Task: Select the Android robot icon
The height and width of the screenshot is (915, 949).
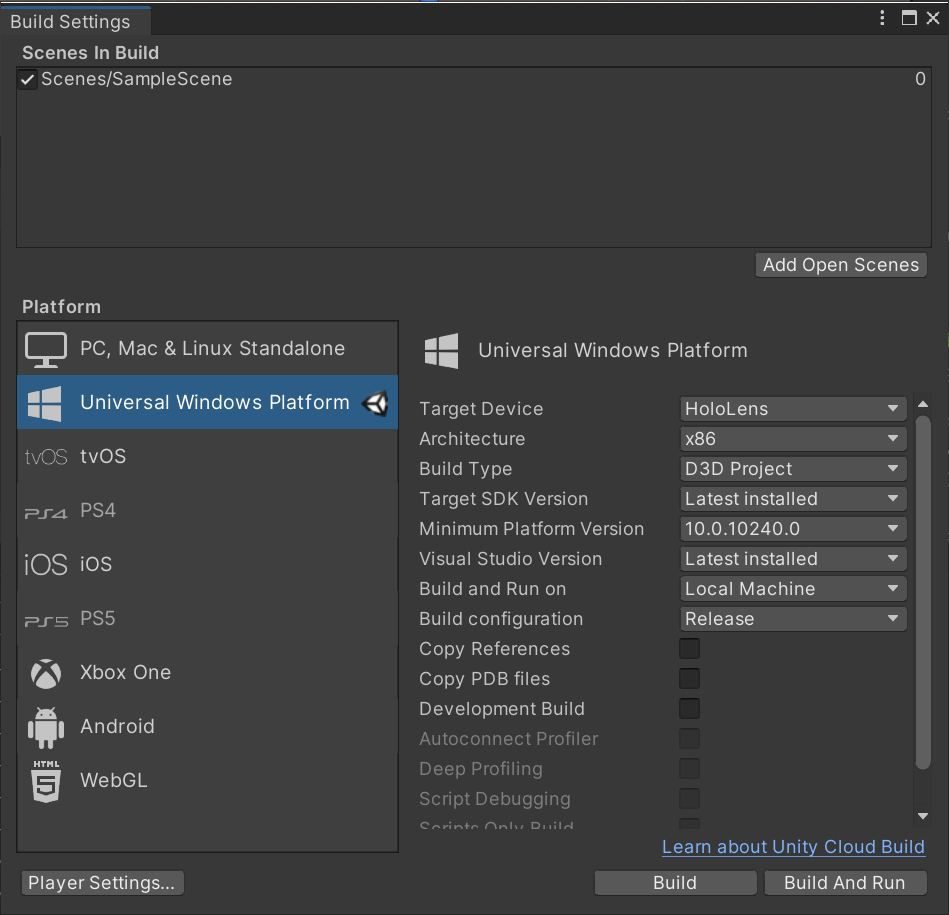Action: [46, 727]
